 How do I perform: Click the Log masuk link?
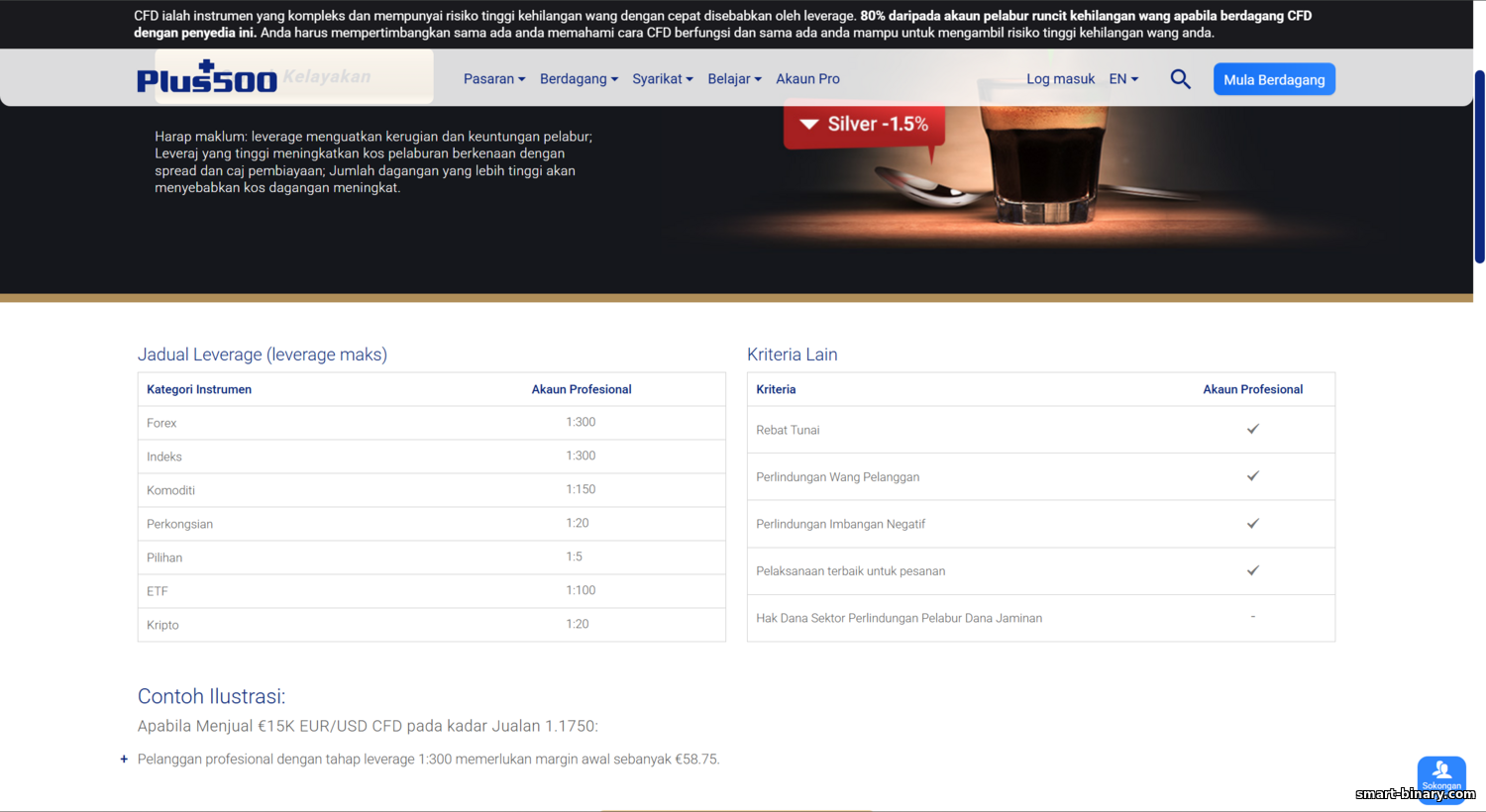coord(1060,79)
